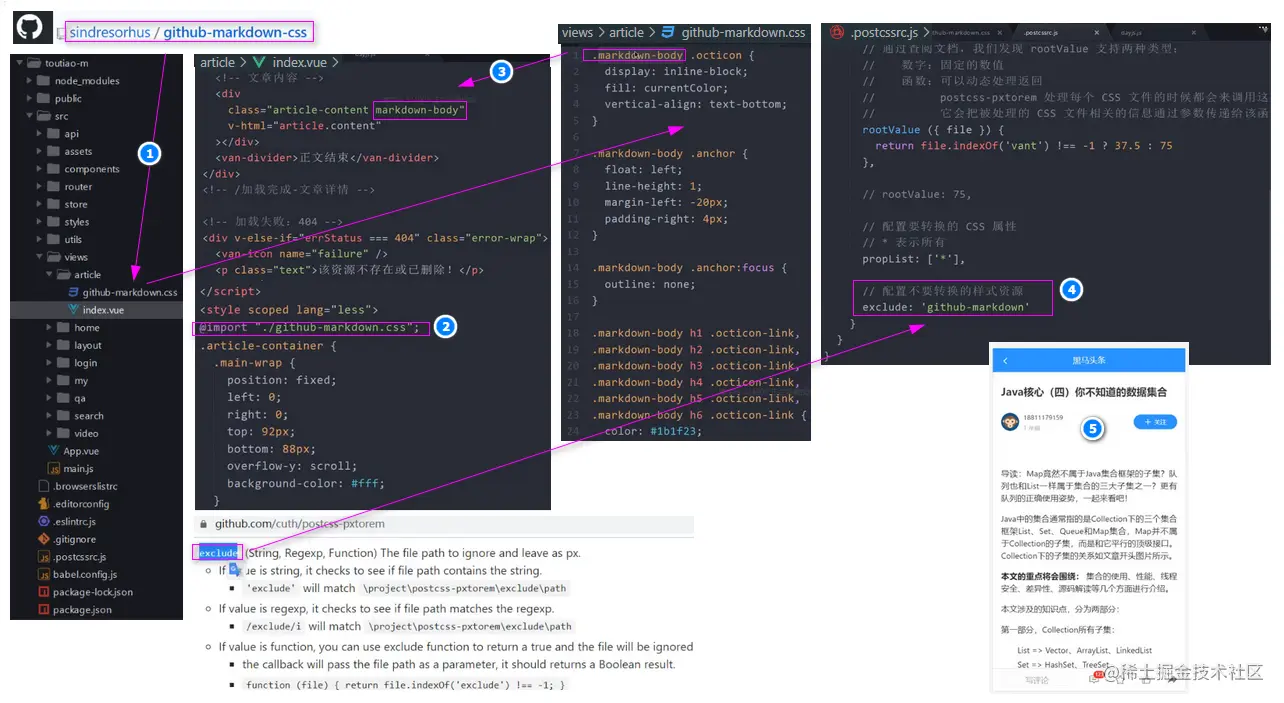Click markdown-body class text in index.vue

[420, 110]
